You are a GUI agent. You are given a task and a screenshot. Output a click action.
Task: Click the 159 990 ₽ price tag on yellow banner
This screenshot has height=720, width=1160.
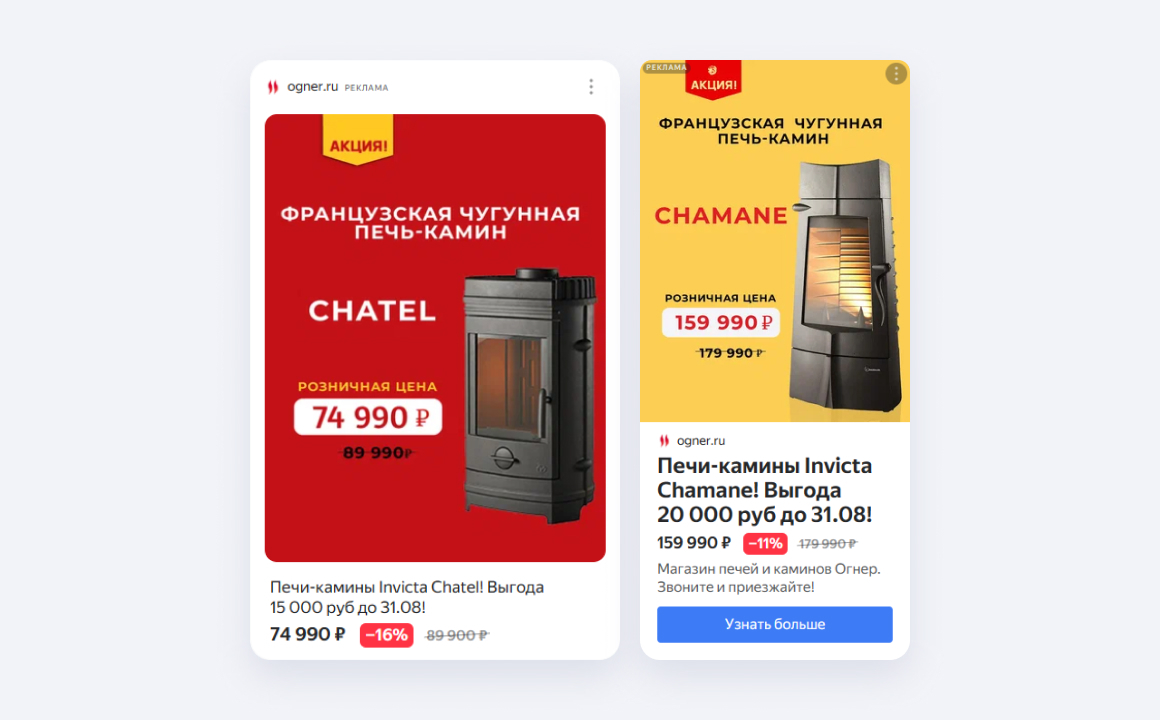click(721, 323)
